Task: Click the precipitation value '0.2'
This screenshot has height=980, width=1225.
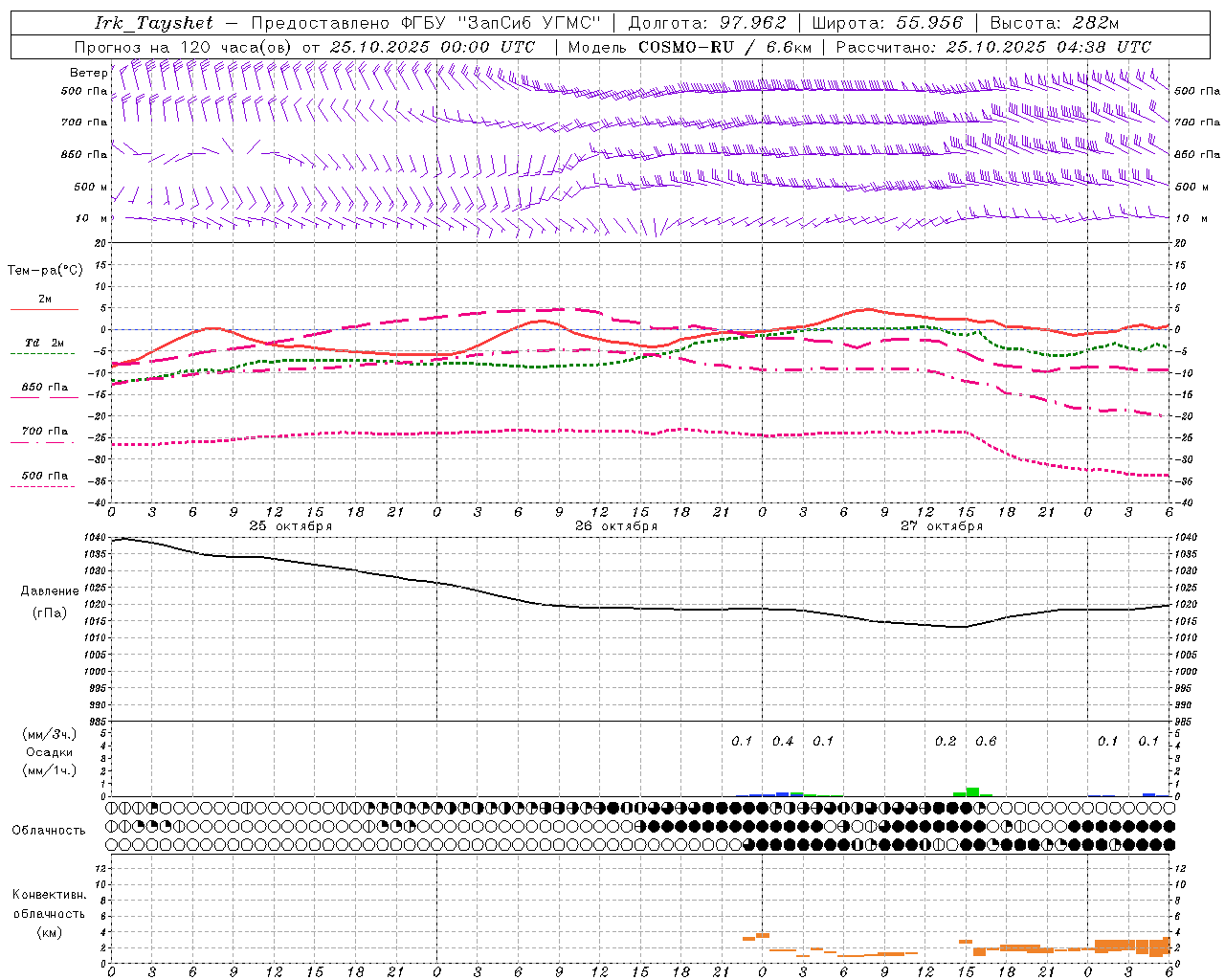Action: point(946,741)
